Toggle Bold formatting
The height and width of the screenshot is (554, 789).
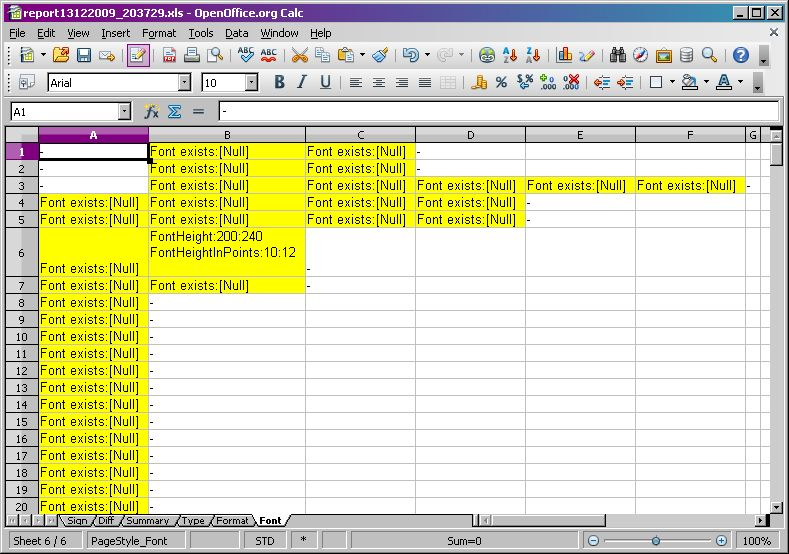click(279, 83)
